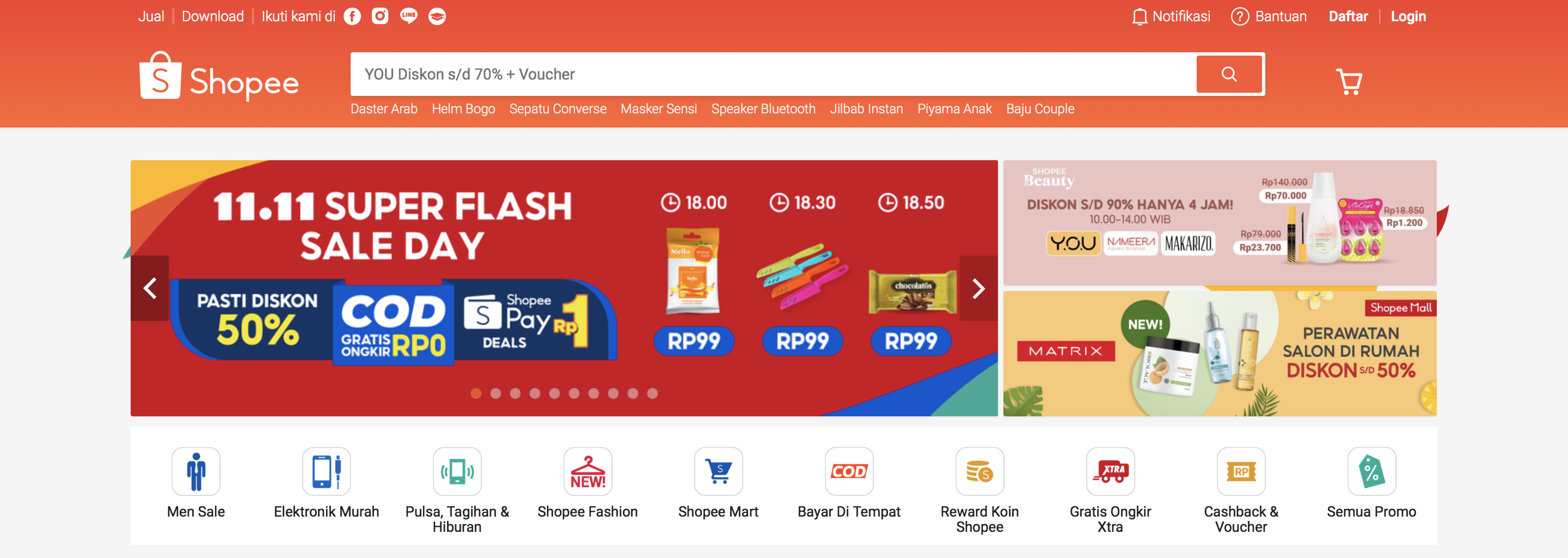1568x558 pixels.
Task: Open the Instagram social icon
Action: click(x=380, y=16)
